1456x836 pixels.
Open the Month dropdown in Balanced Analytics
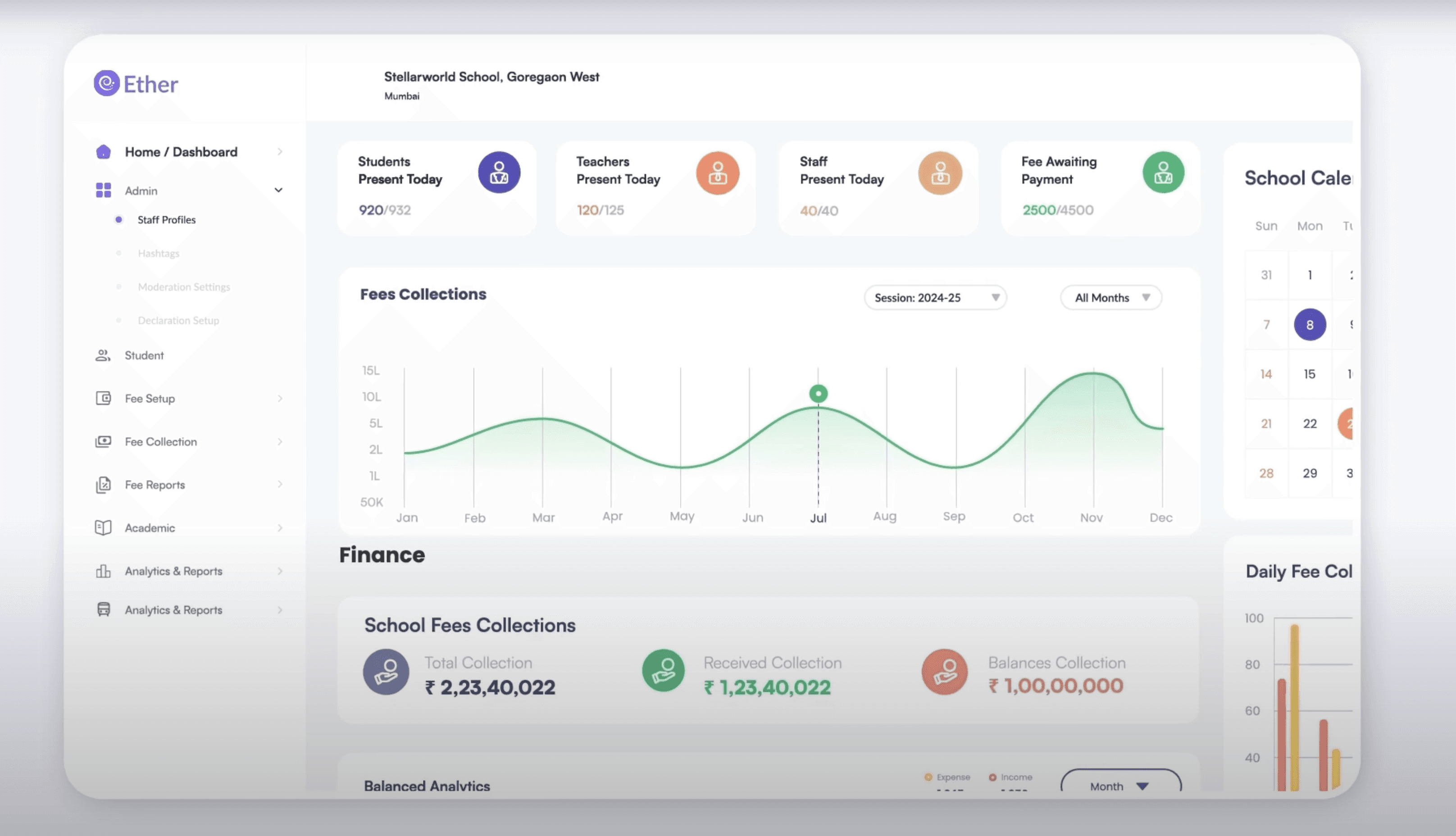pyautogui.click(x=1119, y=786)
